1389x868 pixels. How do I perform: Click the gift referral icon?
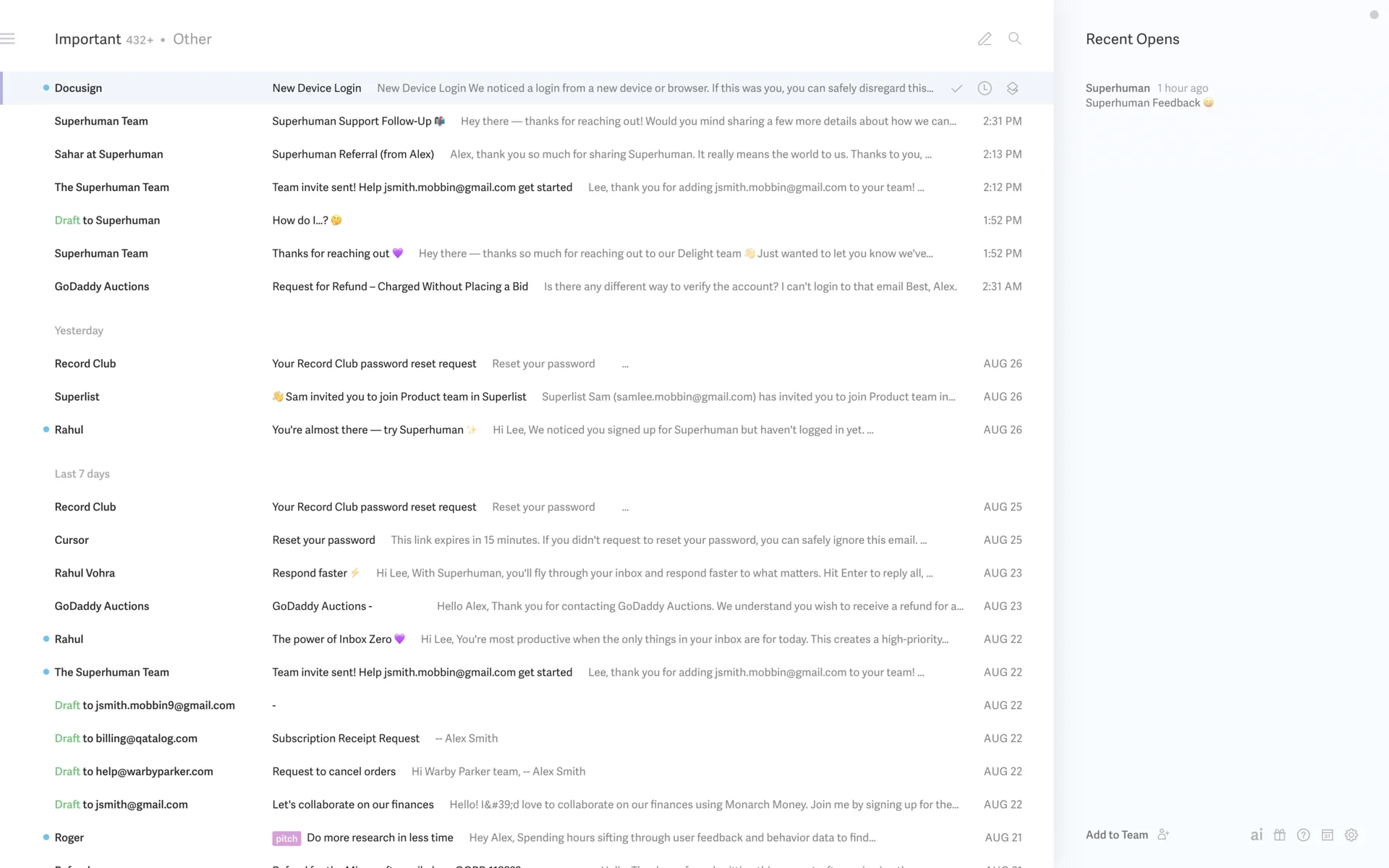coord(1280,835)
